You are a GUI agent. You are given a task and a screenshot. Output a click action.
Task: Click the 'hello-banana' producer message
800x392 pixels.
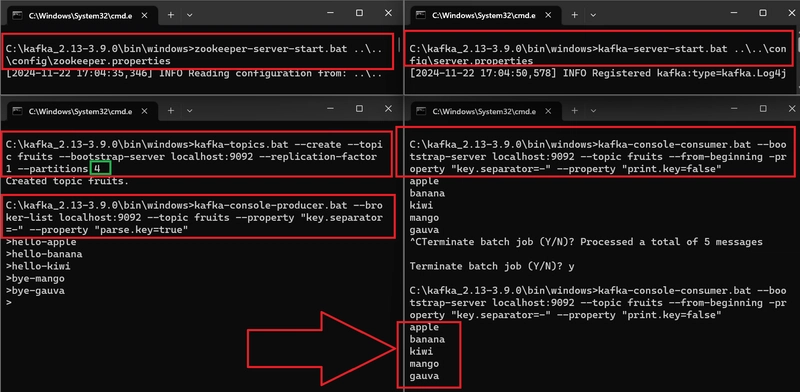(44, 254)
